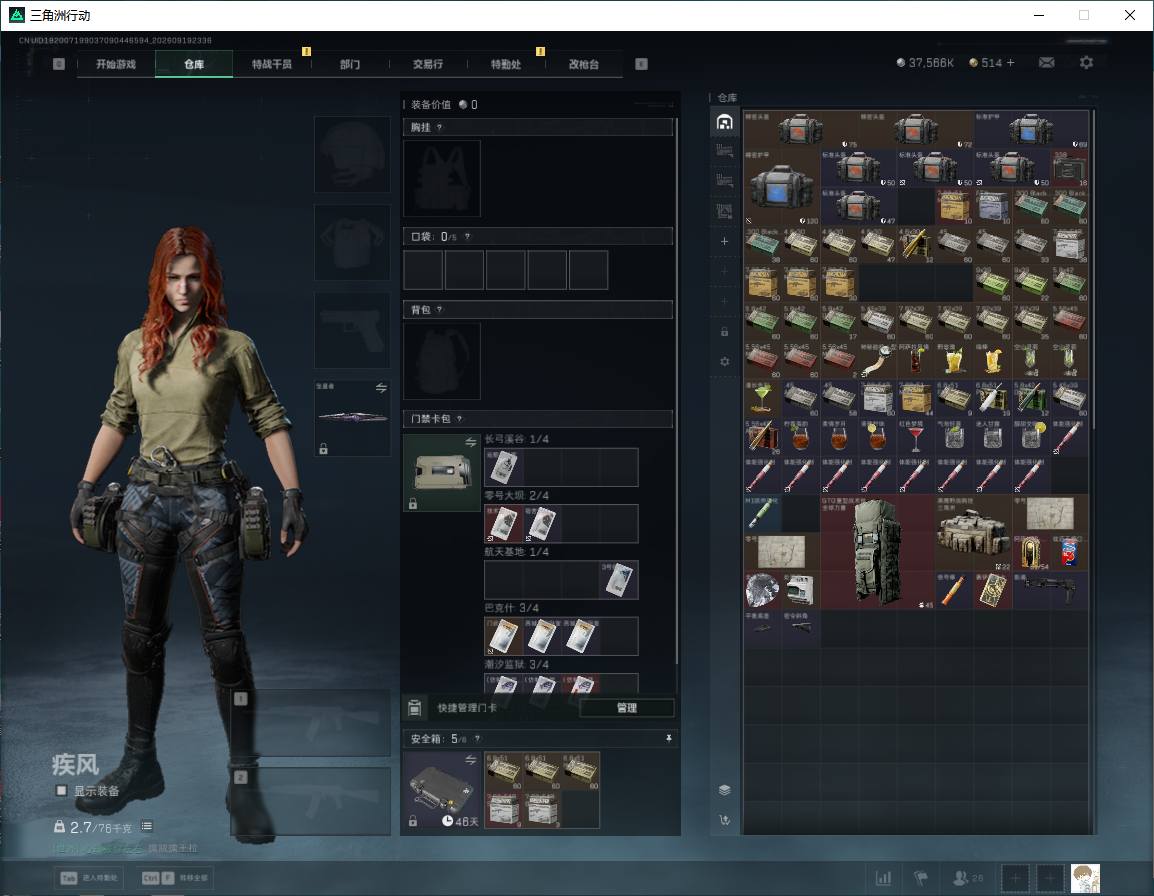Select the safe box case showing 46天

tap(442, 790)
